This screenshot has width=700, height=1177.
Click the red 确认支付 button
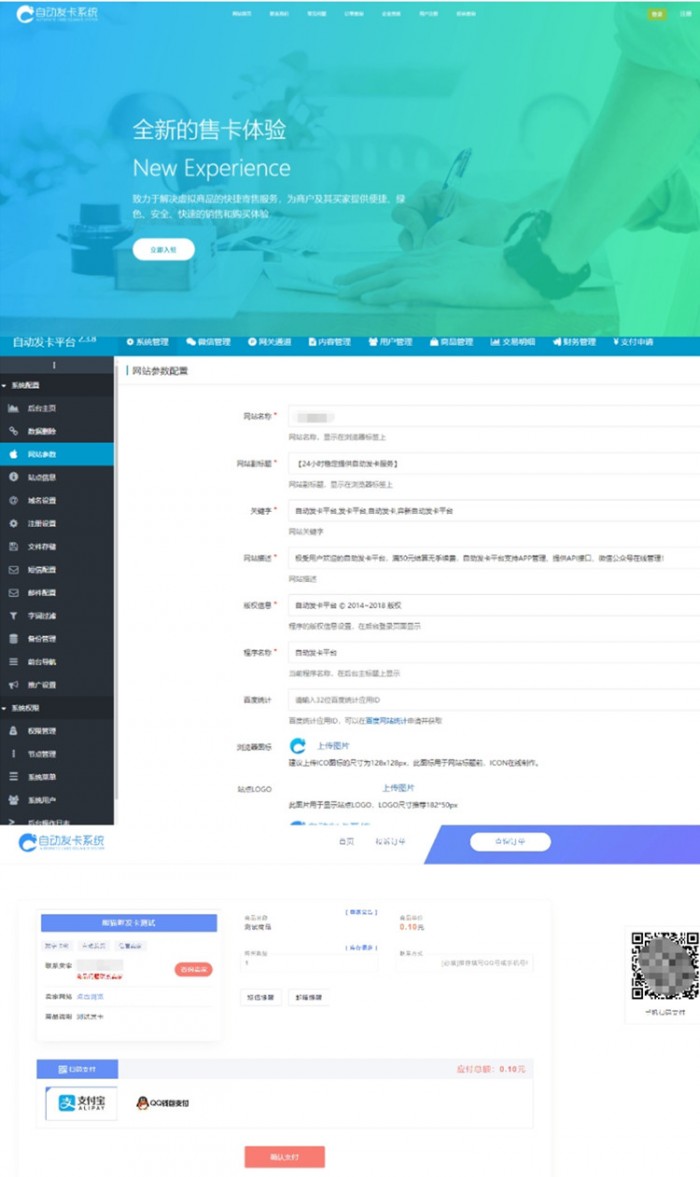[284, 1156]
